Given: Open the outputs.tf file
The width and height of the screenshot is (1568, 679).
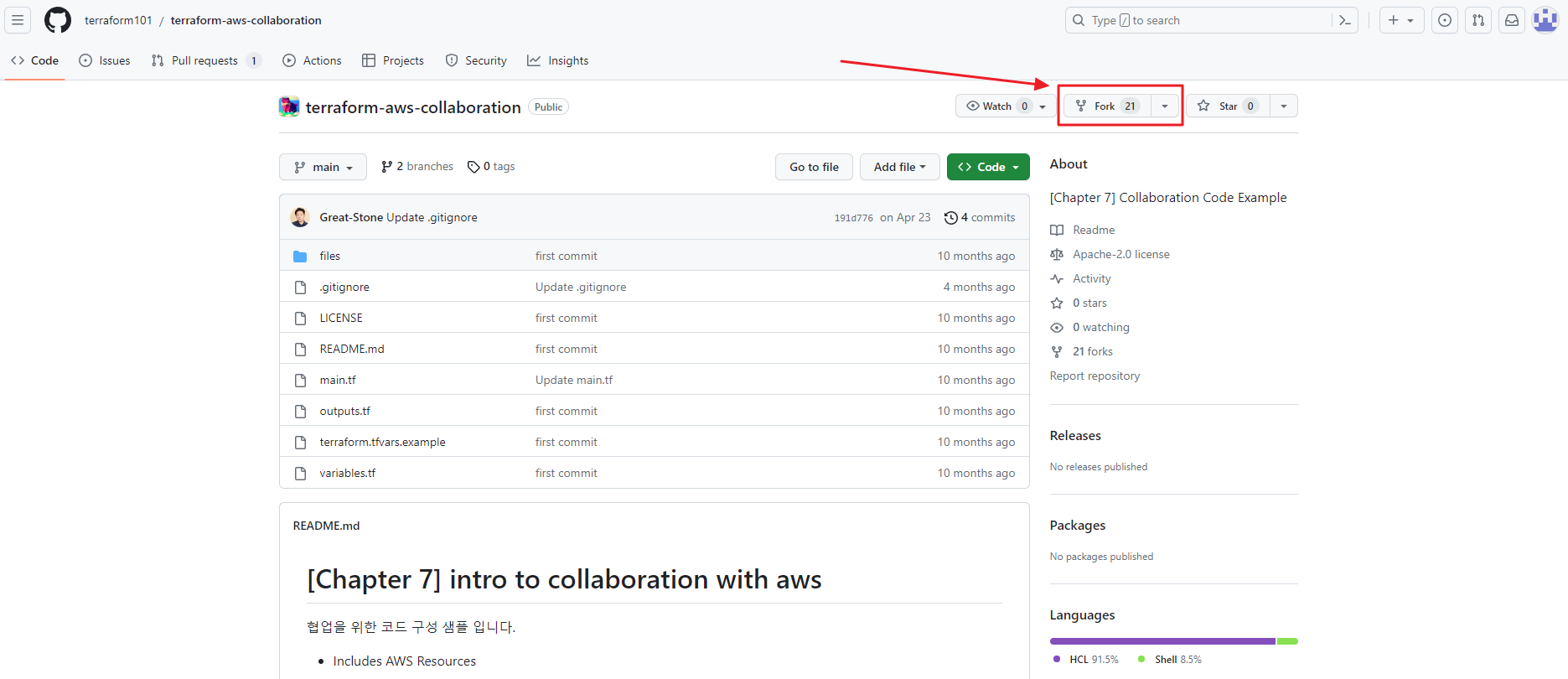Looking at the screenshot, I should click(x=344, y=411).
